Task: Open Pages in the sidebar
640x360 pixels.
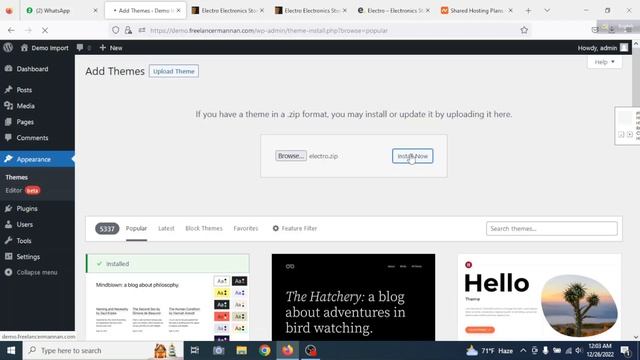Action: (x=25, y=122)
